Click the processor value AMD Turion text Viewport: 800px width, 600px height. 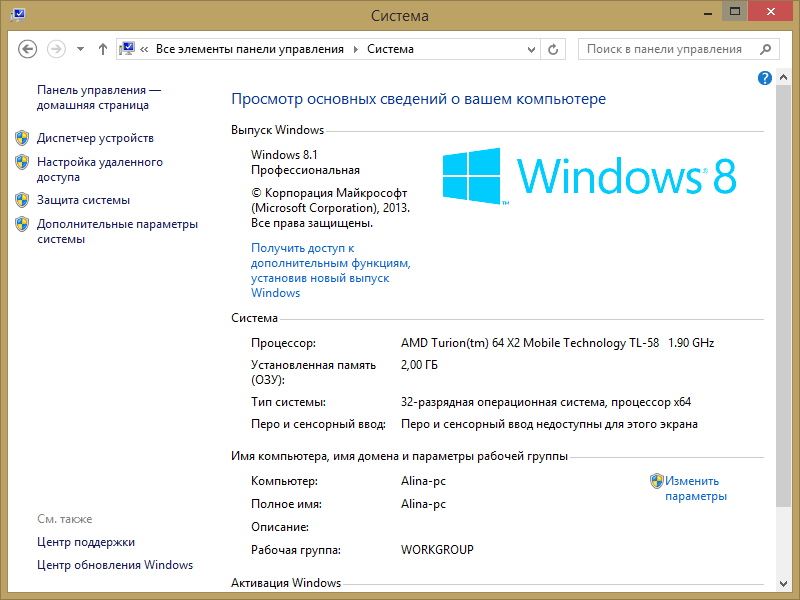[557, 343]
